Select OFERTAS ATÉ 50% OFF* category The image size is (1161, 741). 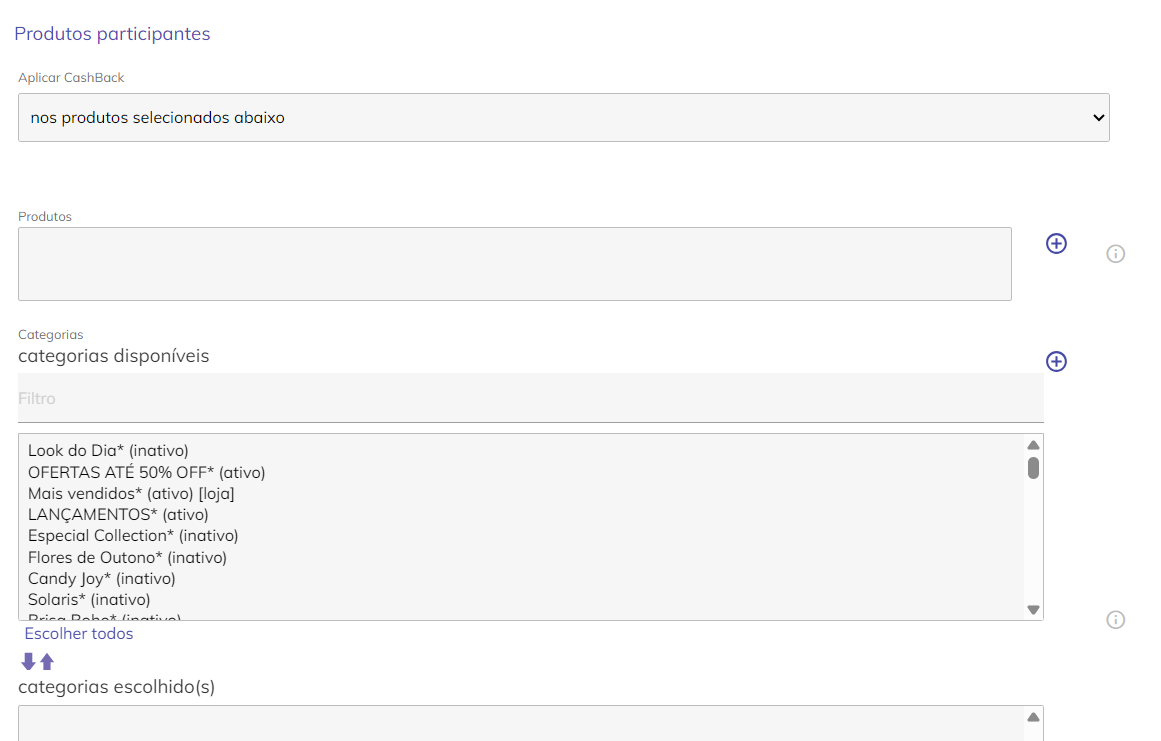pyautogui.click(x=147, y=472)
